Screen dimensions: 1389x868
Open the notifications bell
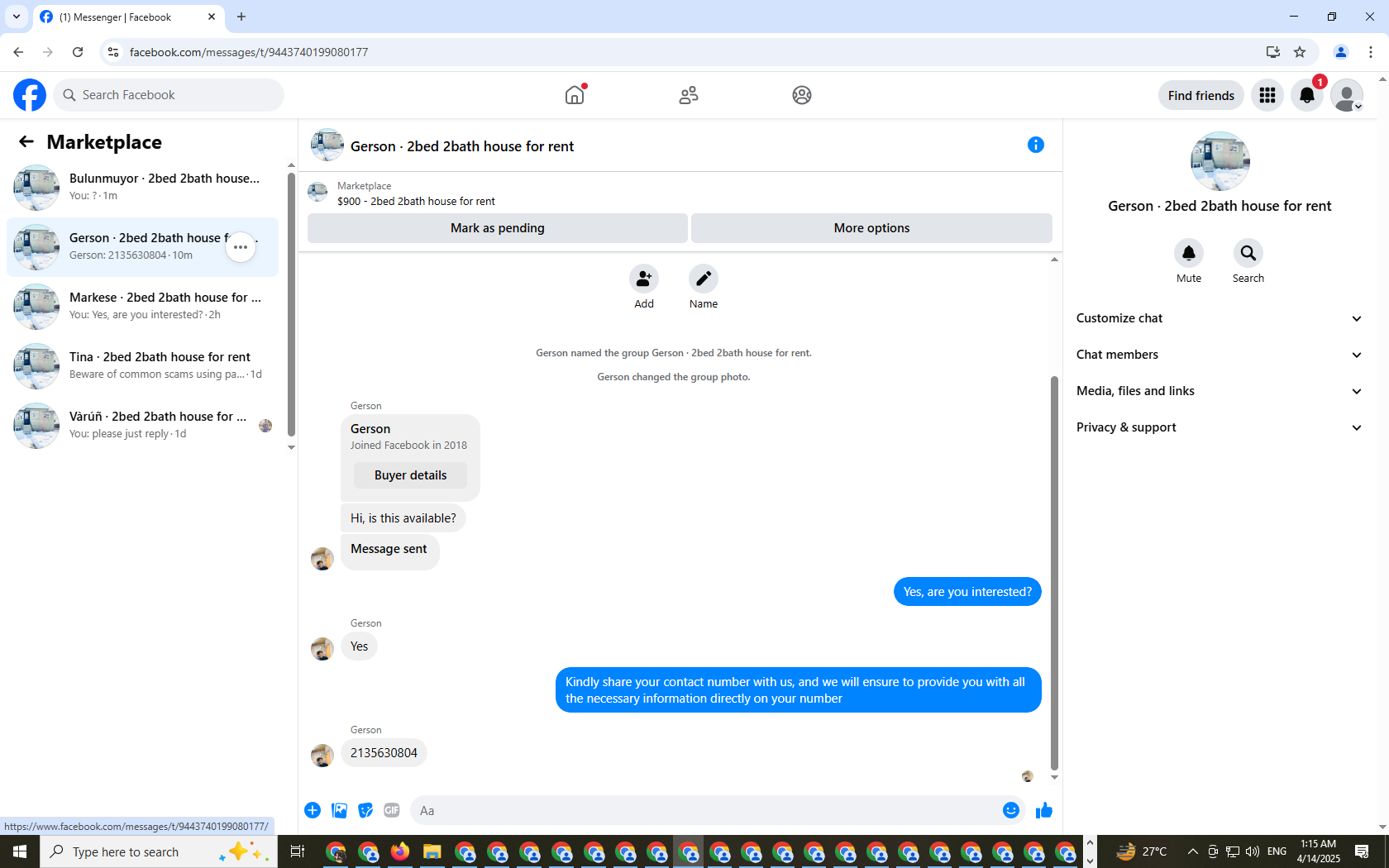1307,95
